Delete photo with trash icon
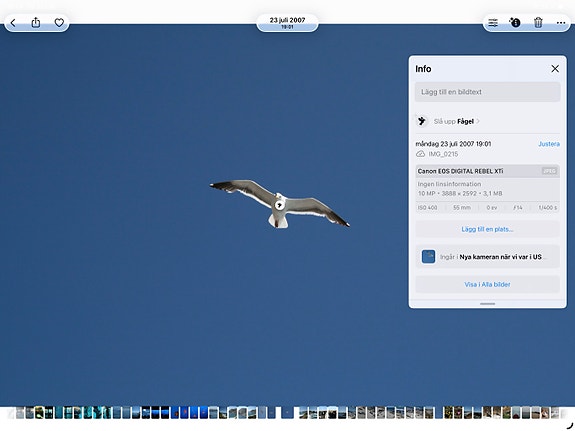The image size is (575, 431). pyautogui.click(x=538, y=23)
